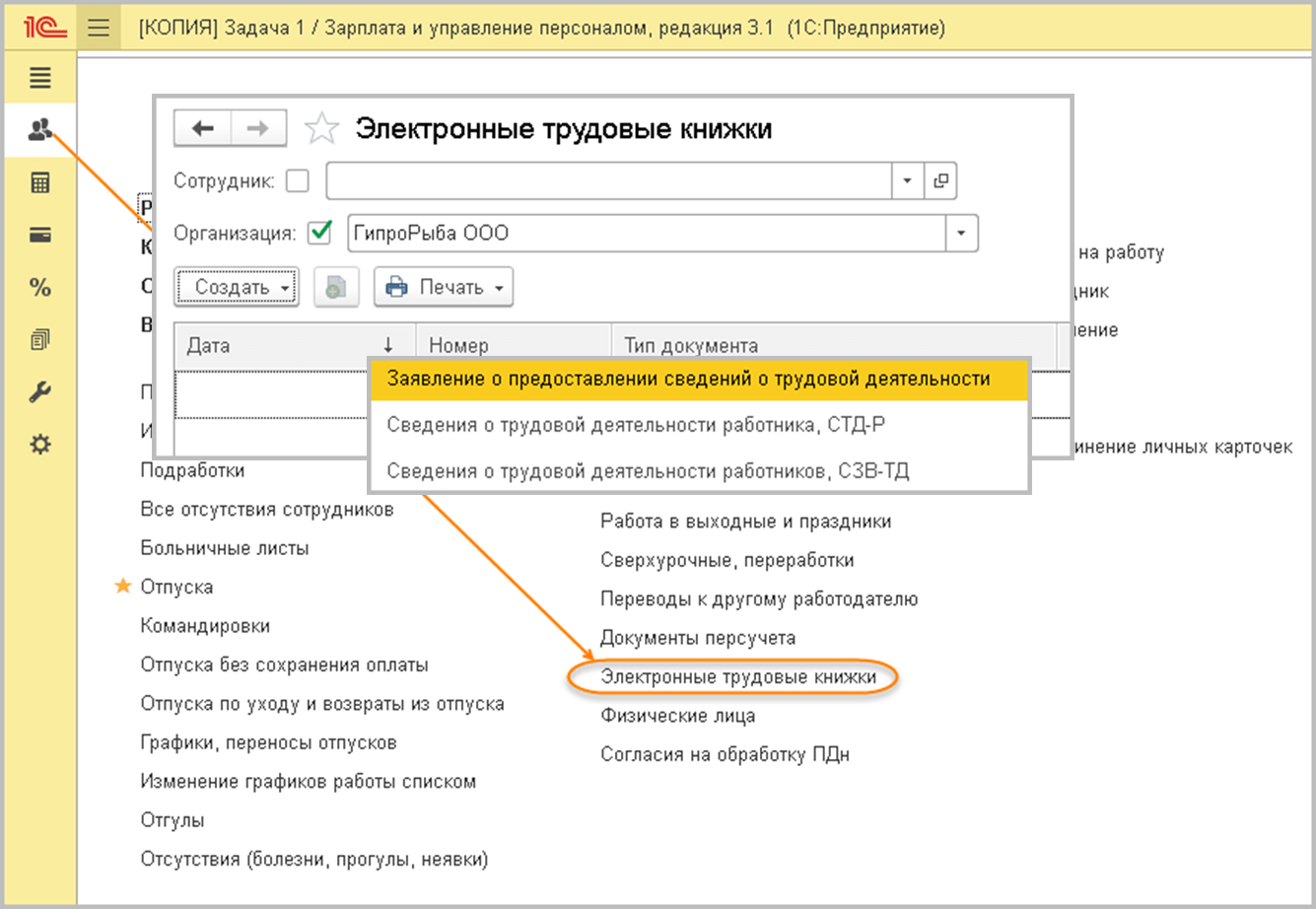This screenshot has width=1316, height=909.
Task: Open the Personnel section people icon
Action: click(40, 130)
